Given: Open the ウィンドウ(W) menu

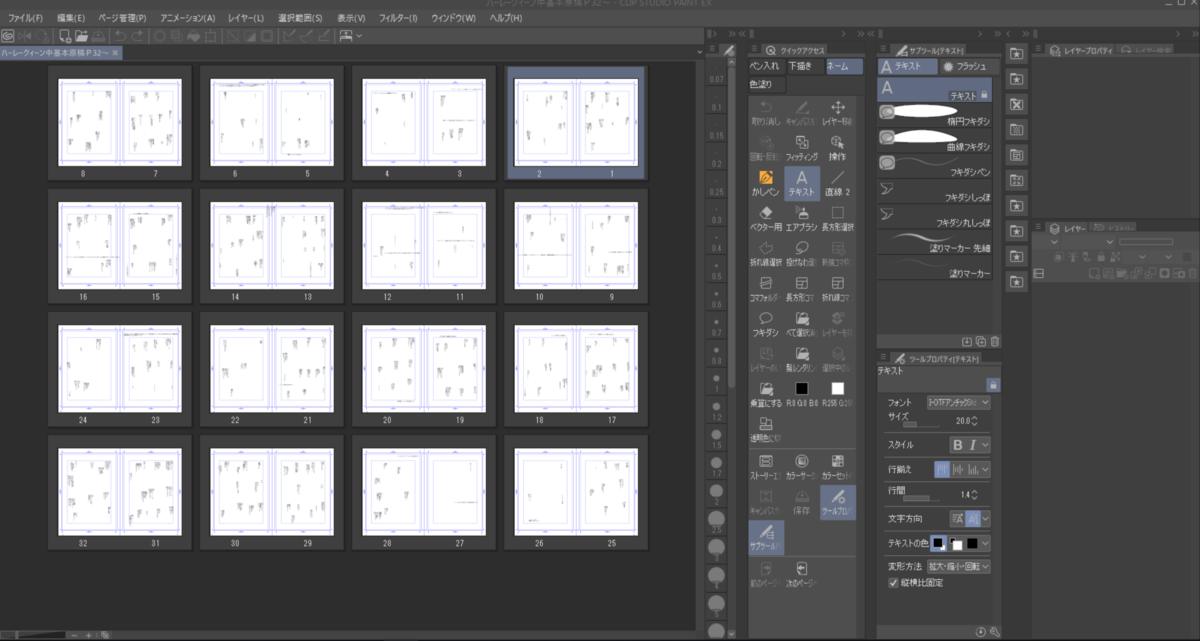Looking at the screenshot, I should click(x=453, y=19).
